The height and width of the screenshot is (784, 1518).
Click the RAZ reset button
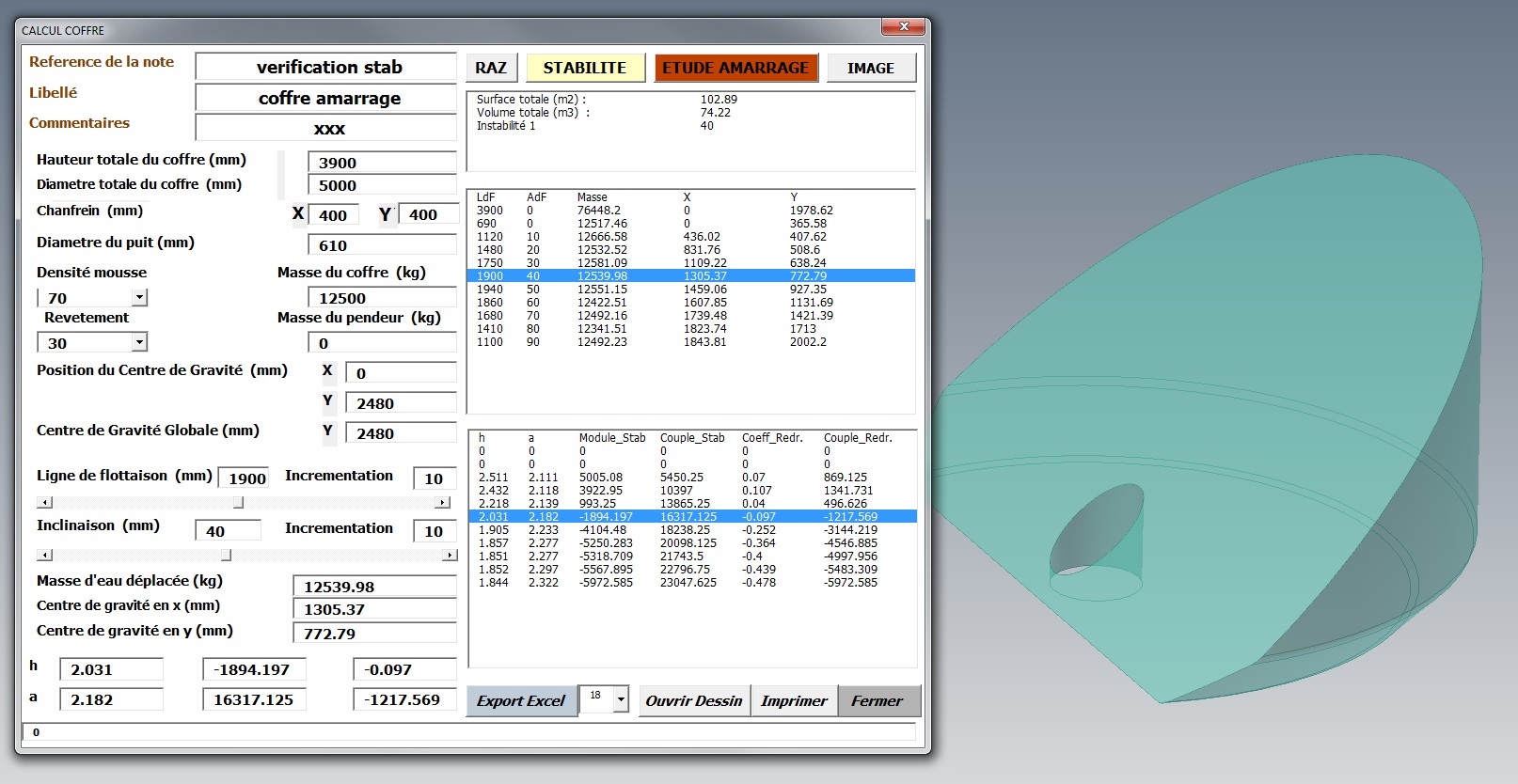coord(491,68)
